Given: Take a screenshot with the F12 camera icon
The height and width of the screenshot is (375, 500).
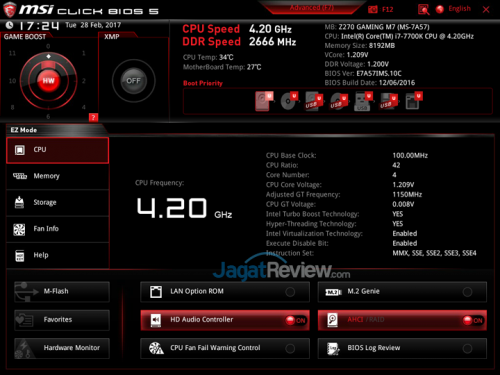Looking at the screenshot, I should (x=373, y=9).
